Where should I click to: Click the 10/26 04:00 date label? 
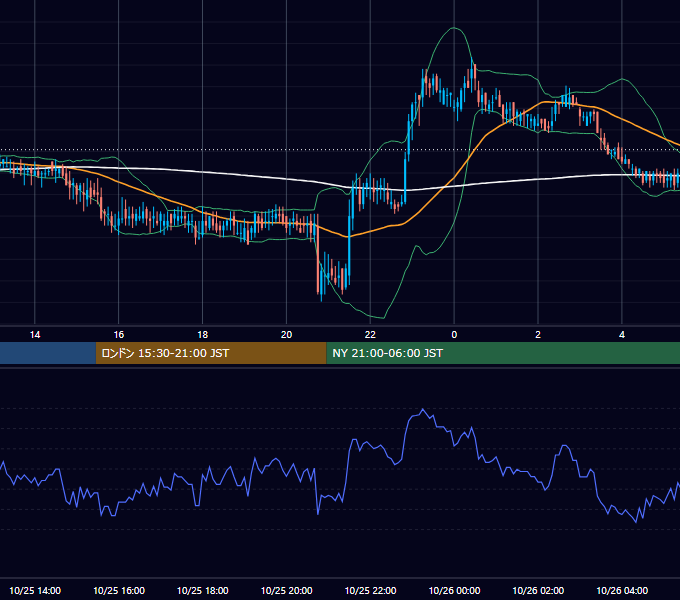[622, 590]
